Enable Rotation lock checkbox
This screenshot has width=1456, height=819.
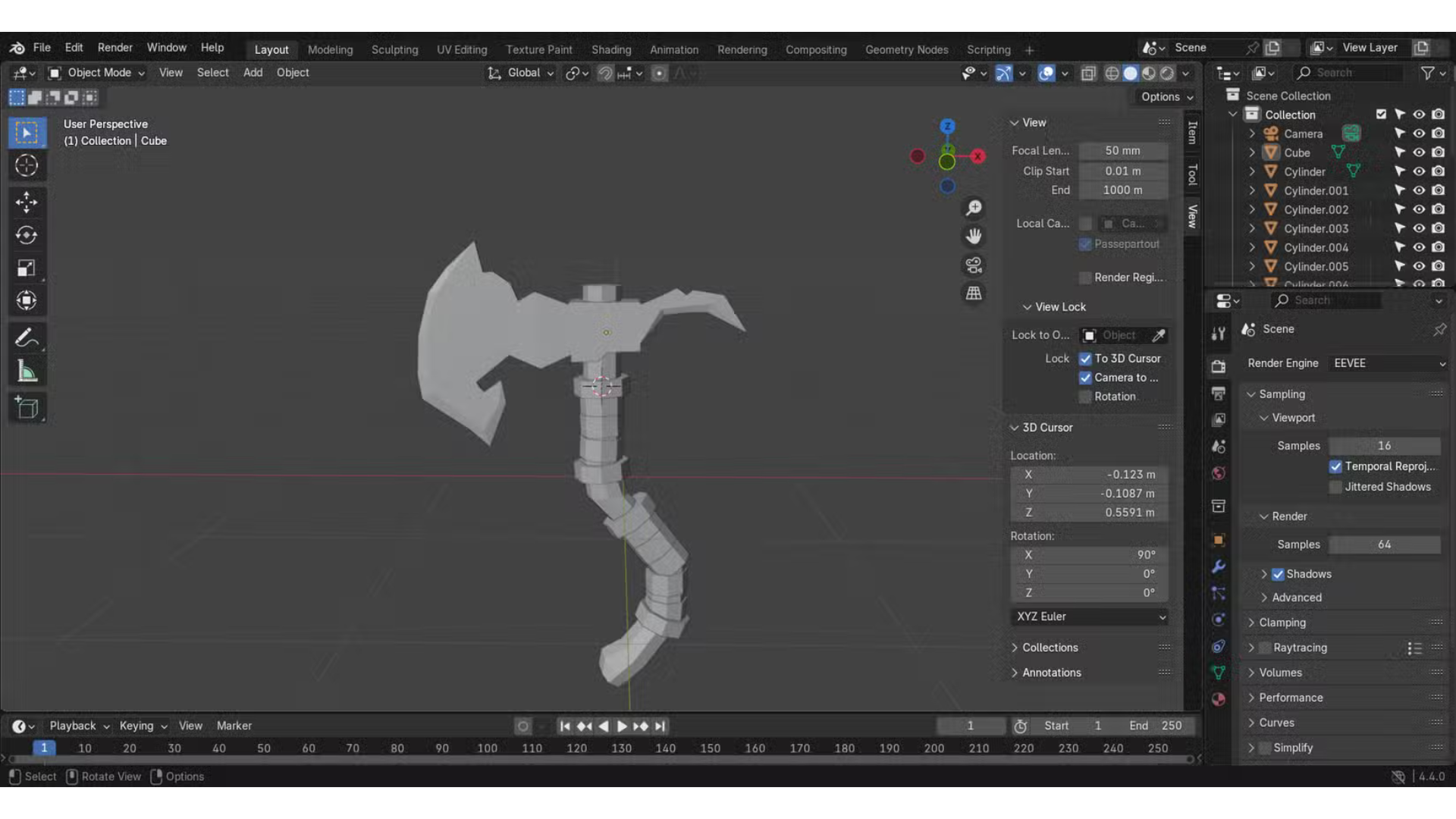coord(1085,397)
